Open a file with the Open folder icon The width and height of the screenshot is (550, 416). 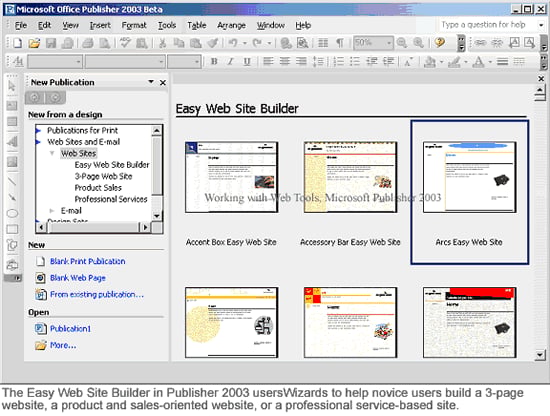(34, 43)
